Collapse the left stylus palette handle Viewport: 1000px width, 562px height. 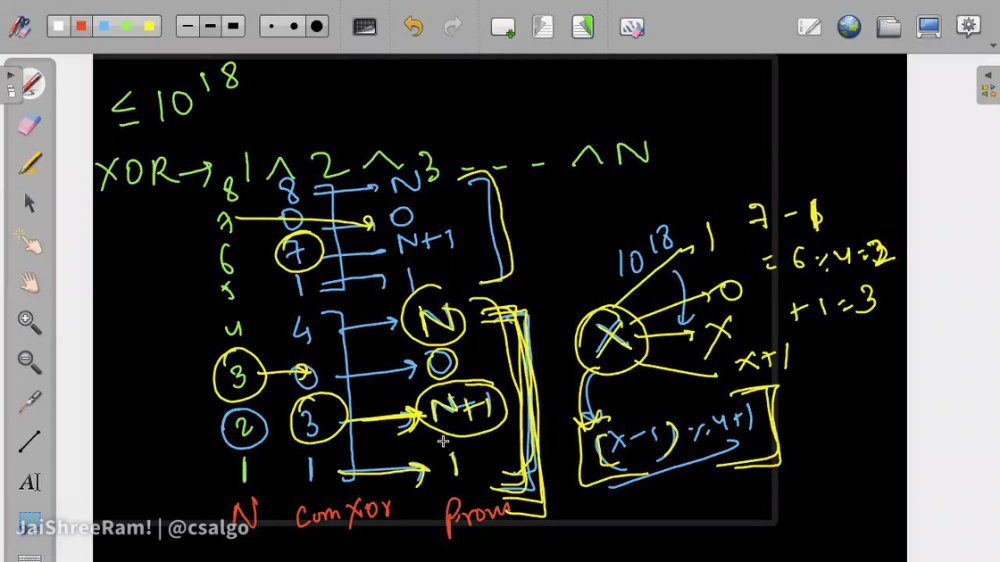coord(11,84)
